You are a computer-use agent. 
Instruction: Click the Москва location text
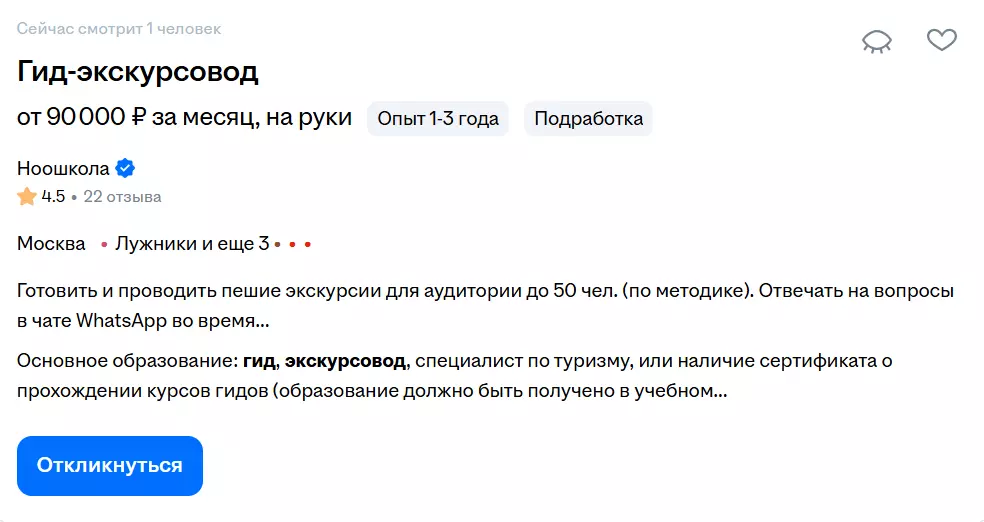tap(51, 243)
